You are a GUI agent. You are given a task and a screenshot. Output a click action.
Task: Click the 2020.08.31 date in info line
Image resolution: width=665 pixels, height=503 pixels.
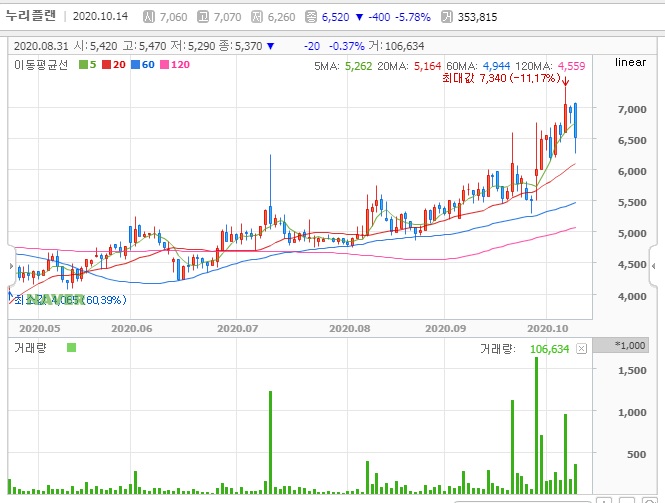click(x=41, y=46)
